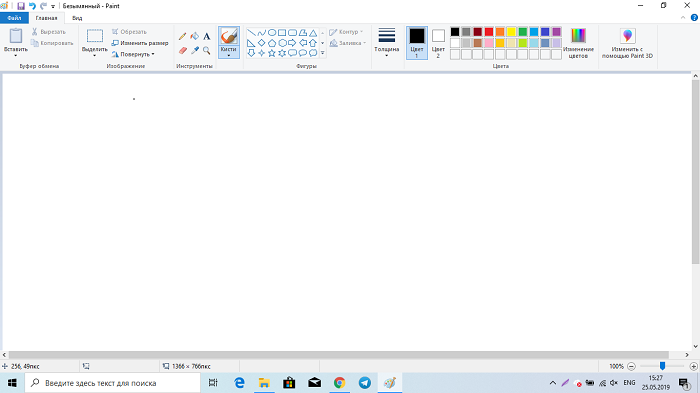Switch to the View (Вид) tab

tap(77, 18)
